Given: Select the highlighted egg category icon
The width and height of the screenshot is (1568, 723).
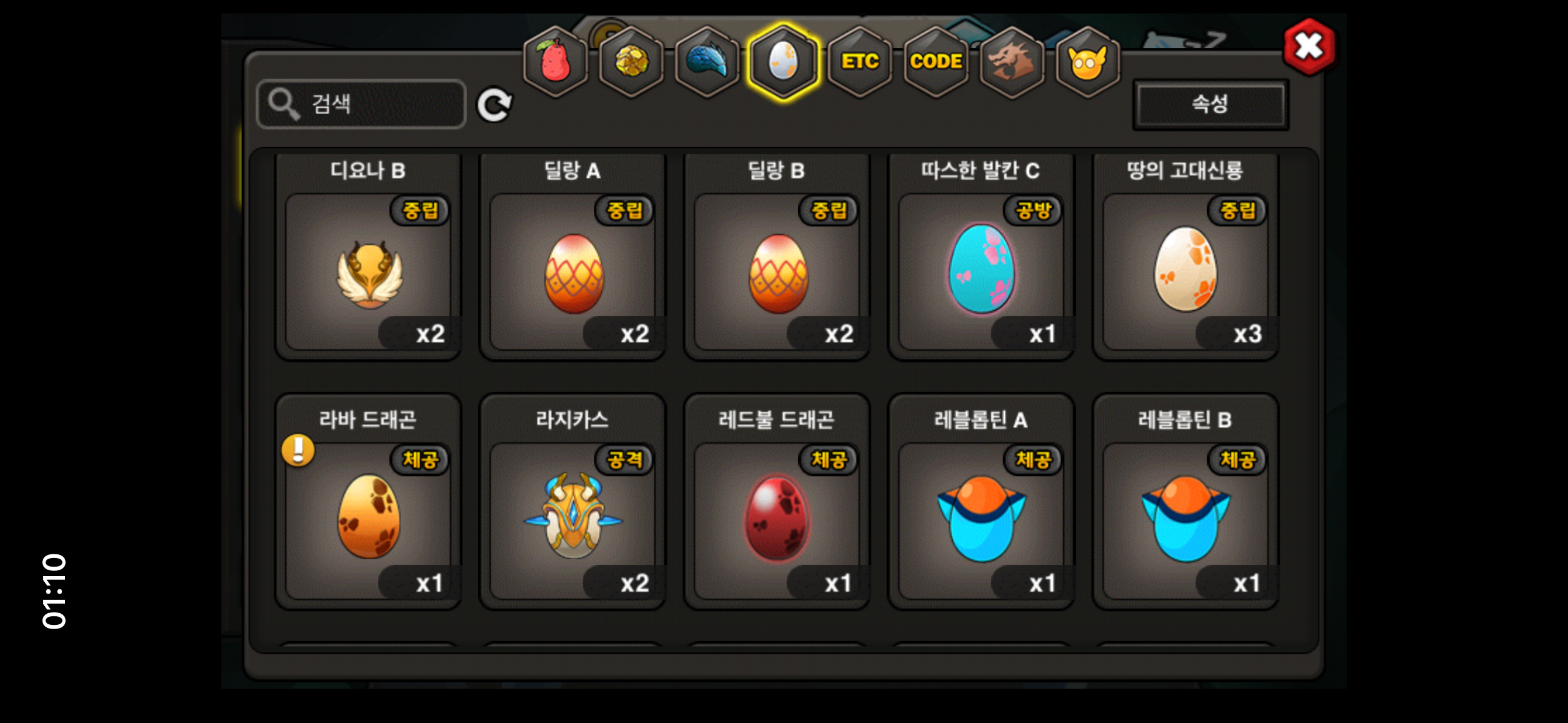Looking at the screenshot, I should (783, 61).
